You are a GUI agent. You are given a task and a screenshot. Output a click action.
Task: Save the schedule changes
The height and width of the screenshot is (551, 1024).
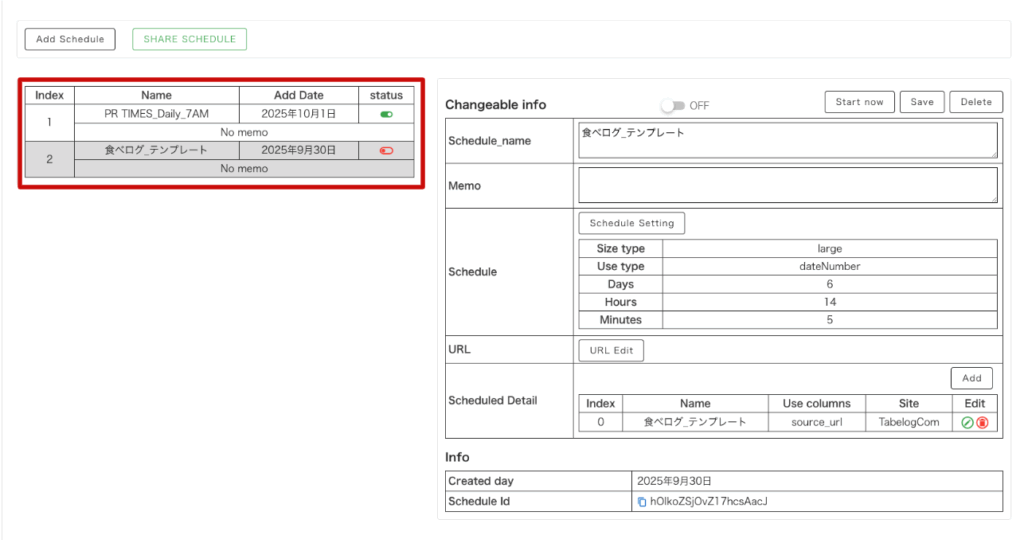[x=922, y=102]
